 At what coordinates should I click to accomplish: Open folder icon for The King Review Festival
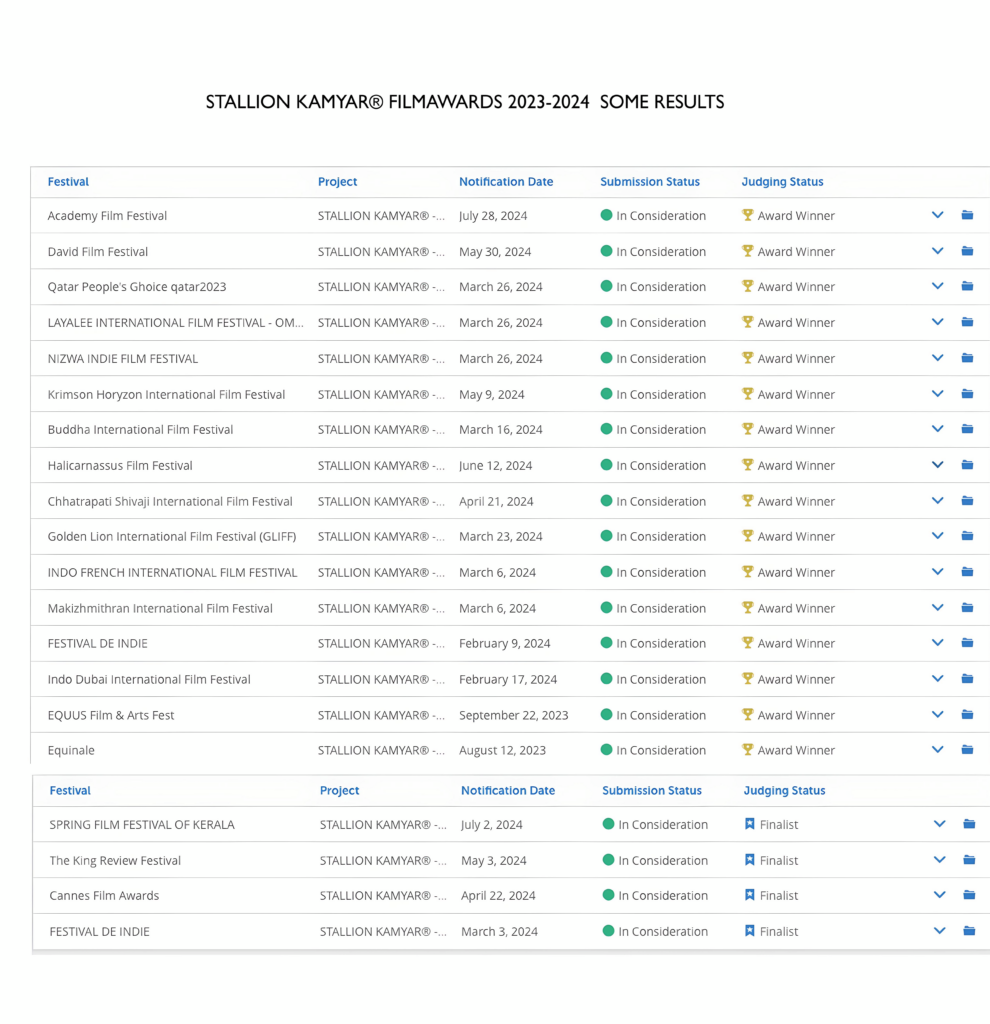[x=969, y=860]
